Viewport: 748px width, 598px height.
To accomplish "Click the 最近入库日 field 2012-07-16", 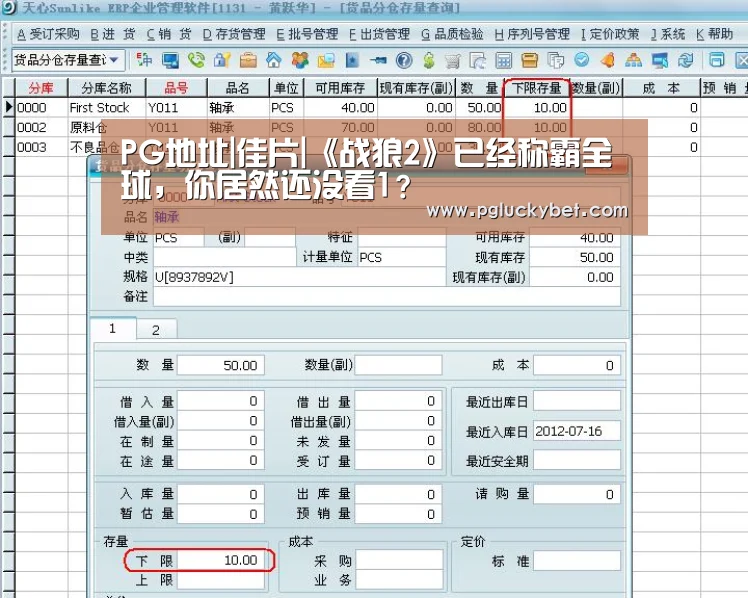I will point(576,432).
